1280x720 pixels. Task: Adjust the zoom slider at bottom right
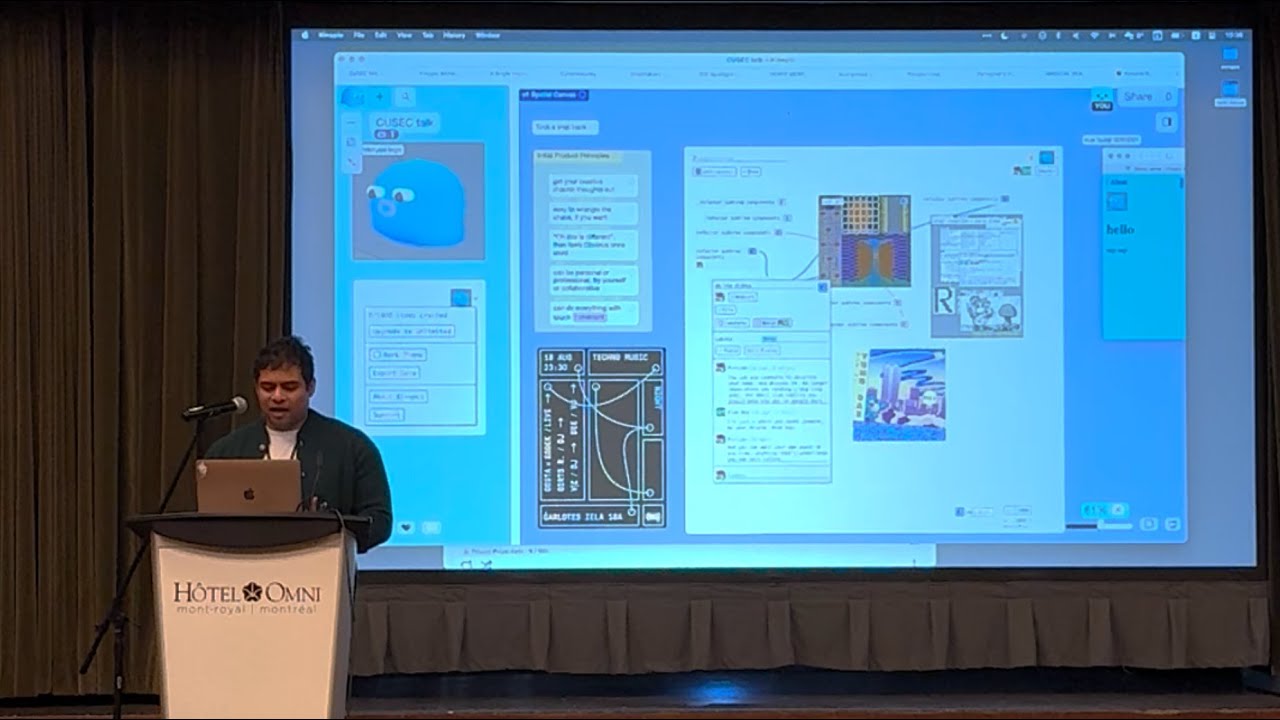[x=1099, y=526]
